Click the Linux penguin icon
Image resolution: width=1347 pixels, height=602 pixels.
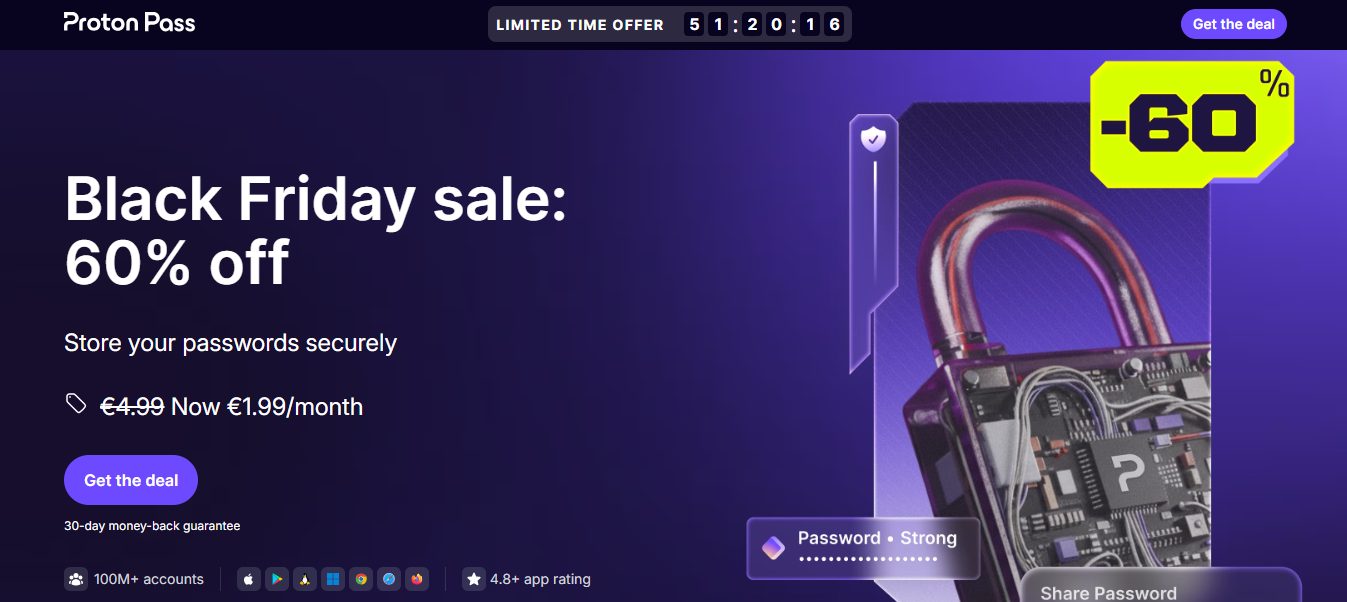click(x=304, y=579)
